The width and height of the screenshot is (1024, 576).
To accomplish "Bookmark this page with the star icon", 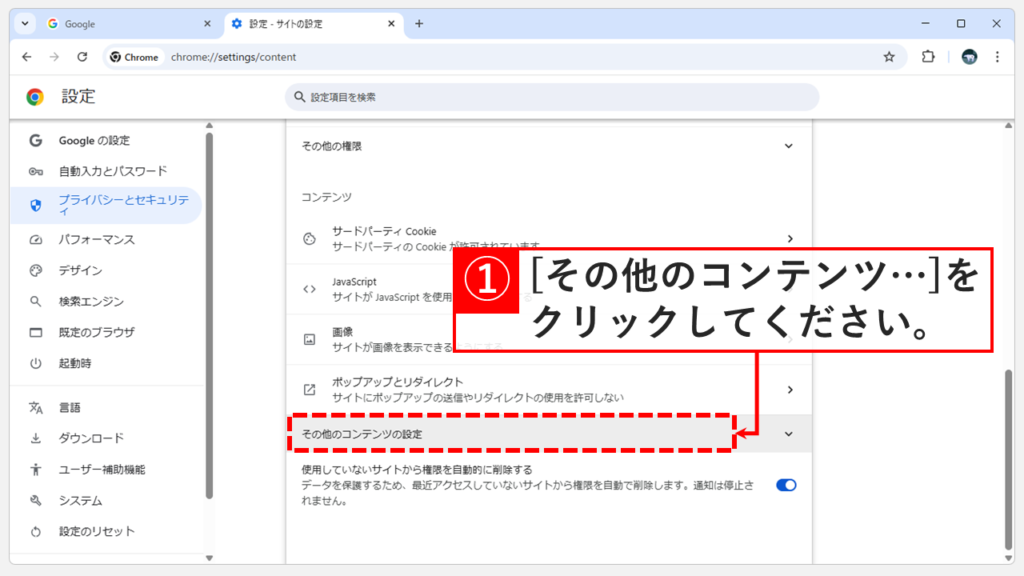I will click(x=889, y=57).
